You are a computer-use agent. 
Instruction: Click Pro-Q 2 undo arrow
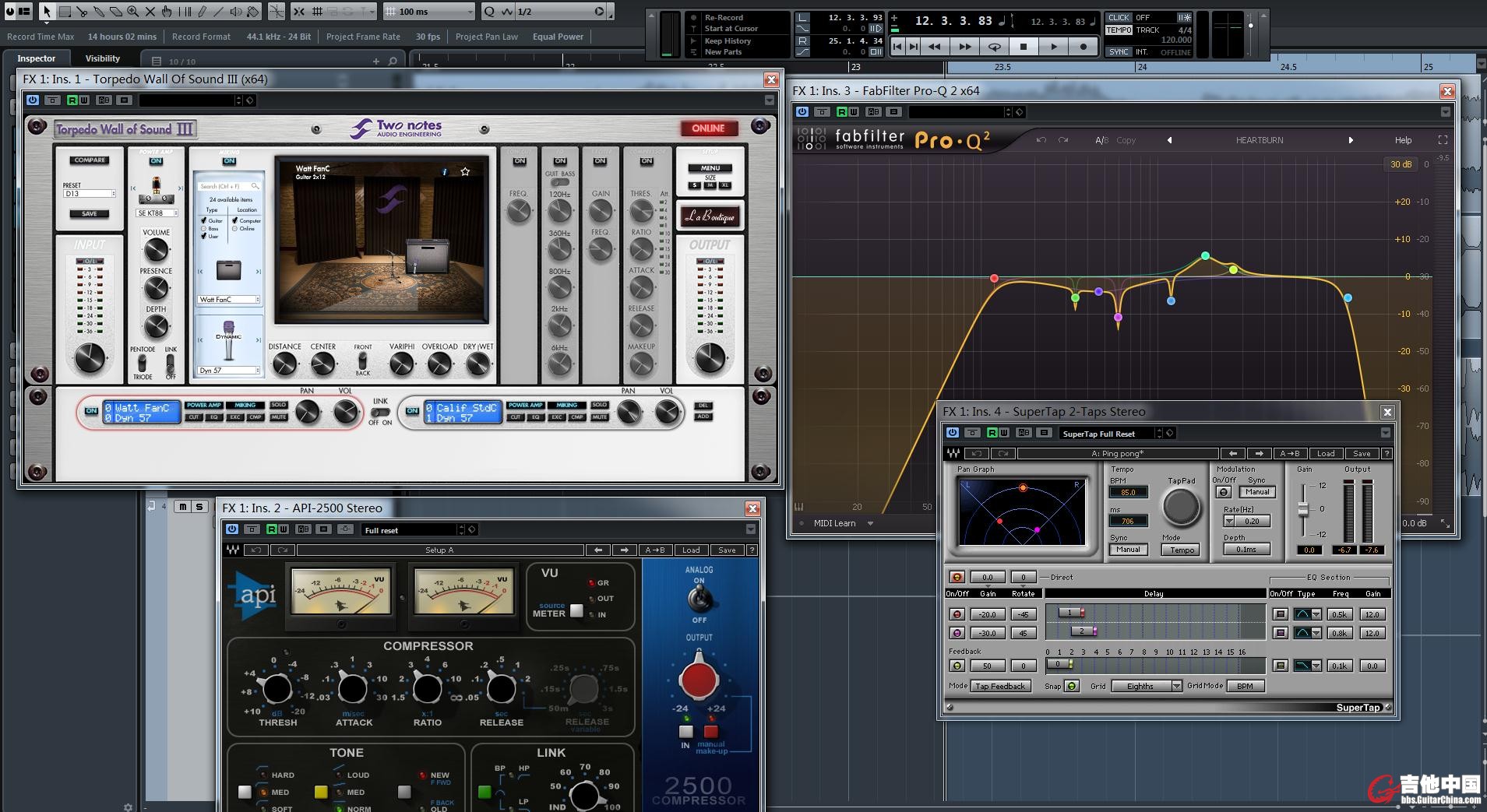(x=1041, y=140)
